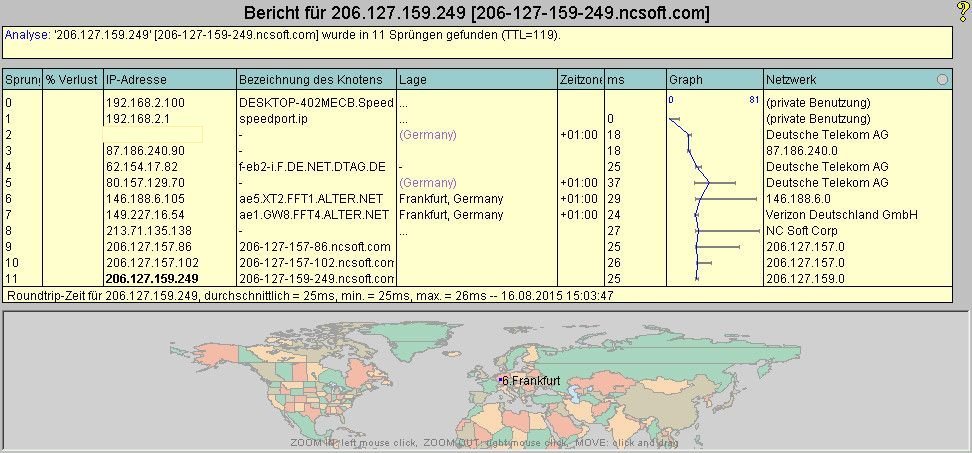This screenshot has height=453, width=972.
Task: Click Deutsche Telekom AG in hop 4 row
Action: point(827,167)
